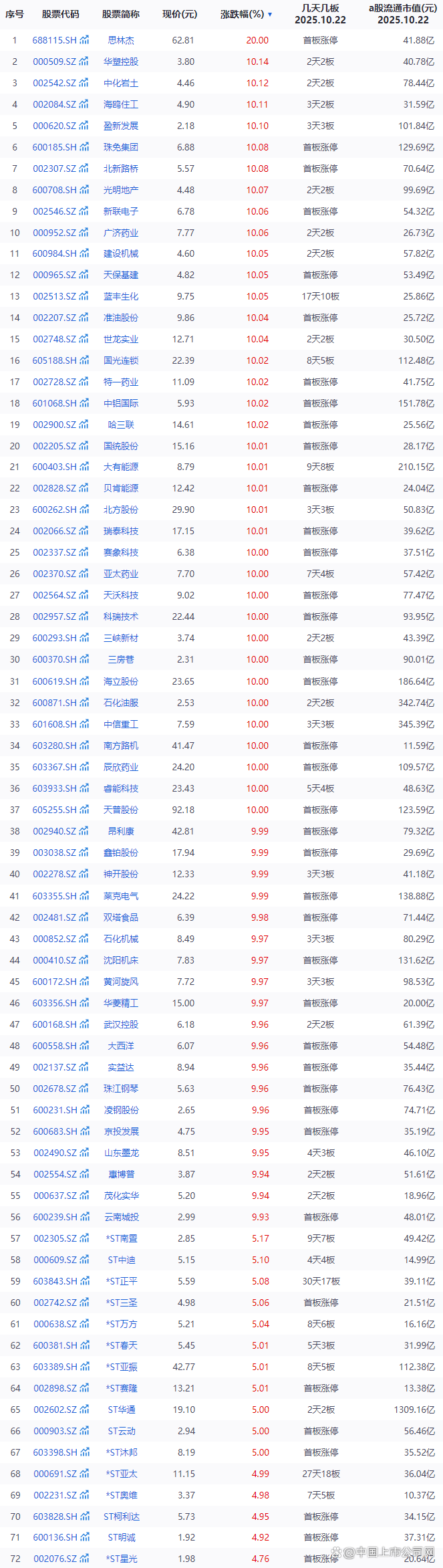Image resolution: width=443 pixels, height=1568 pixels.
Task: Select the 30天17板 cell
Action: coord(321,1281)
